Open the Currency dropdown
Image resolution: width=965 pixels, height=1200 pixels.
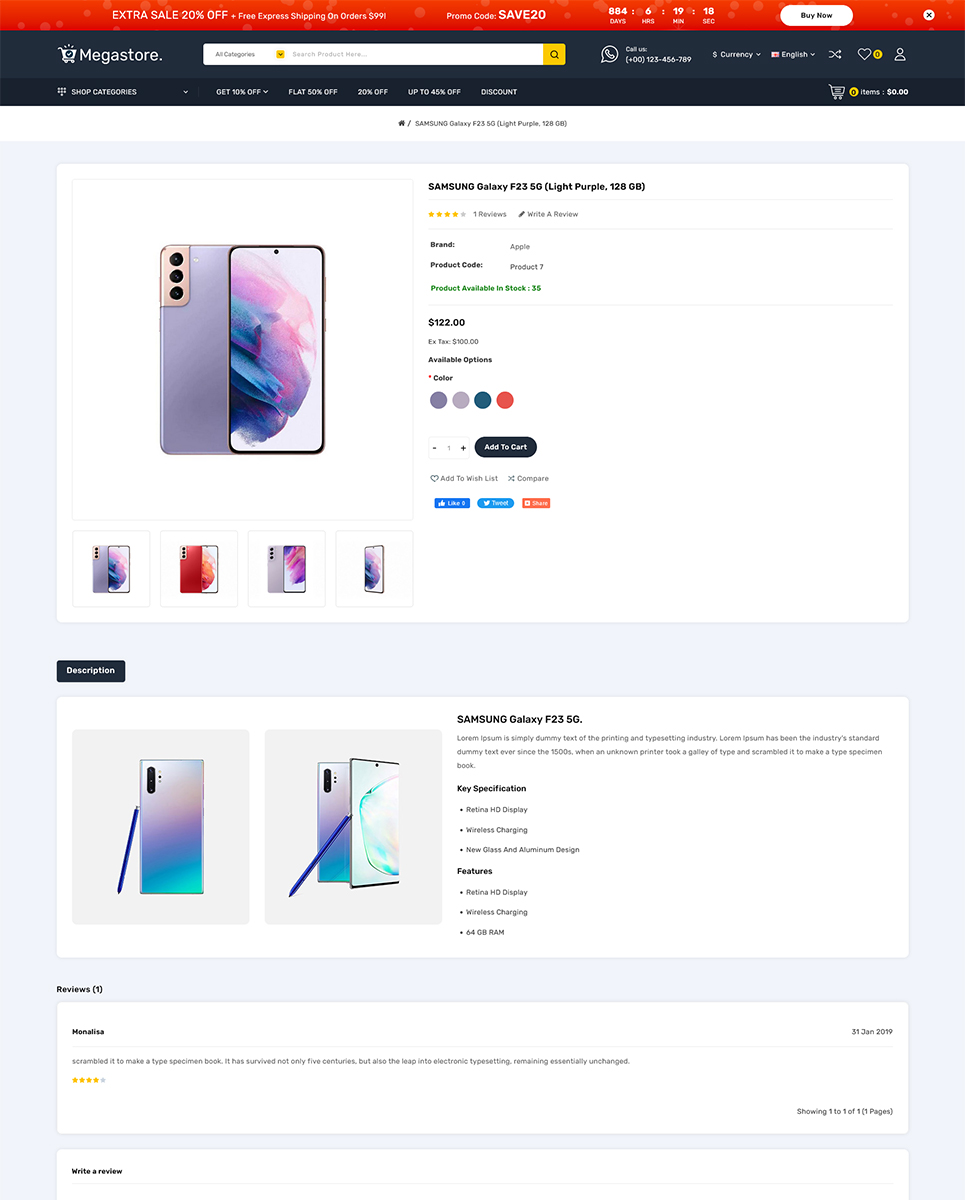[x=737, y=54]
